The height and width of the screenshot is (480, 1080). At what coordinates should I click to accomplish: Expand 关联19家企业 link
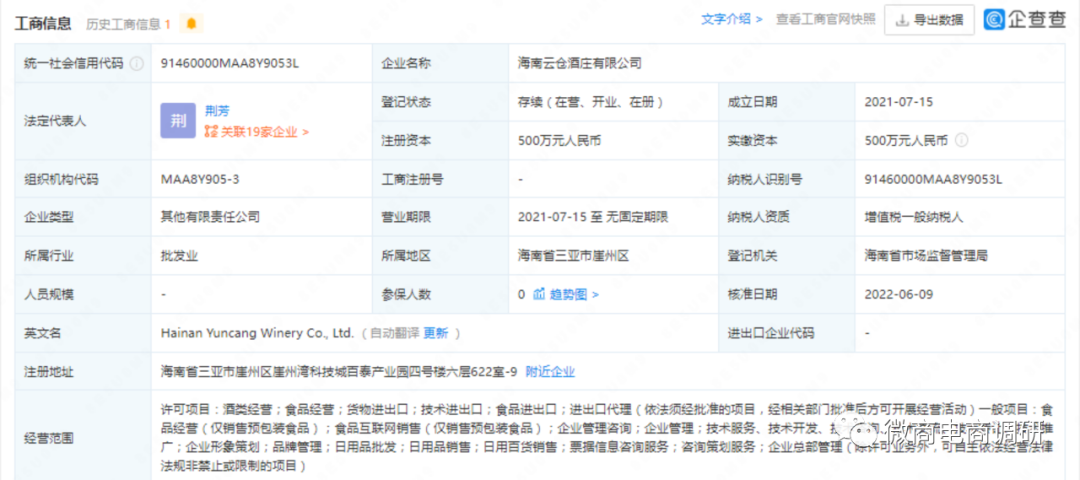pyautogui.click(x=257, y=132)
